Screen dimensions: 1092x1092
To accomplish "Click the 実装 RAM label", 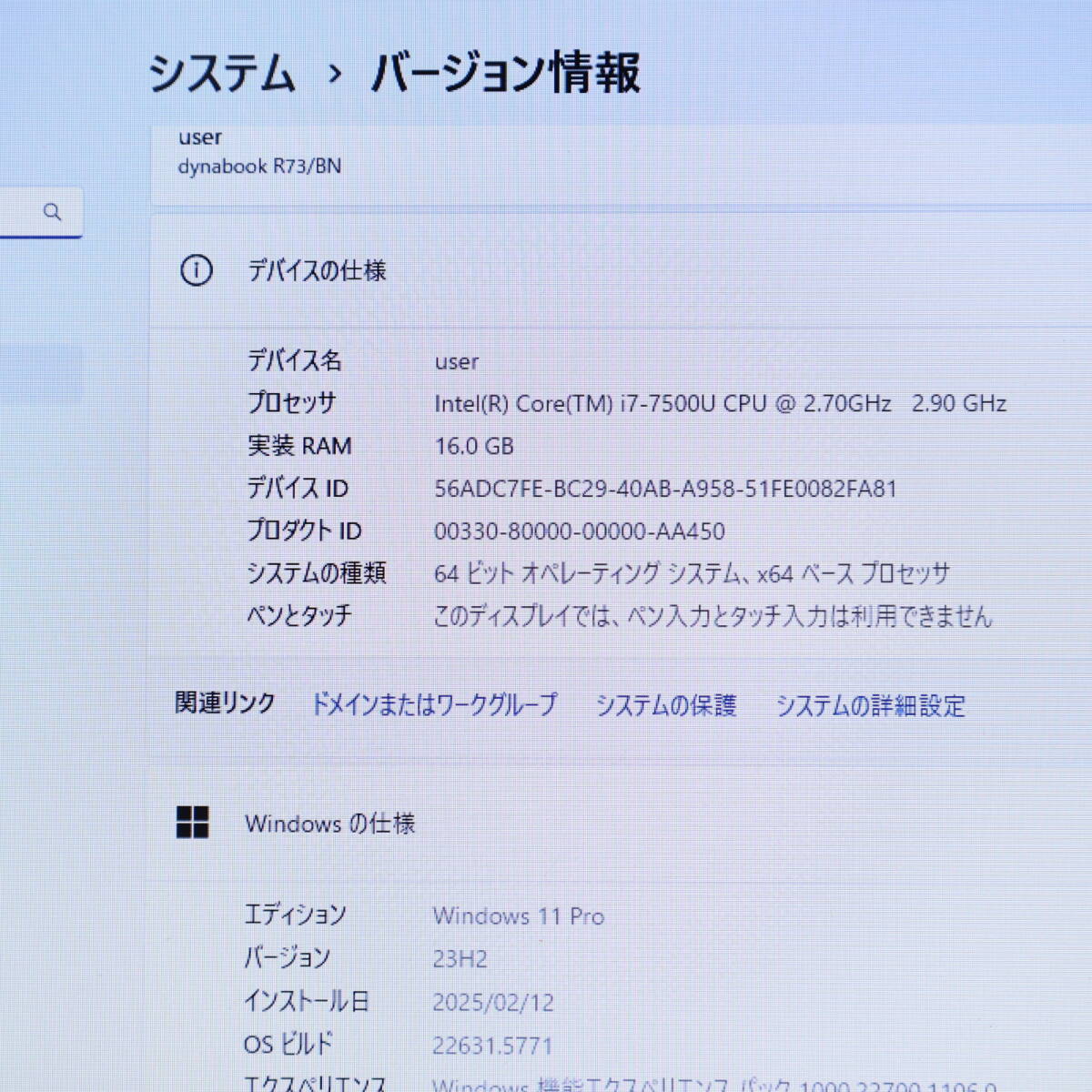I will click(x=300, y=446).
